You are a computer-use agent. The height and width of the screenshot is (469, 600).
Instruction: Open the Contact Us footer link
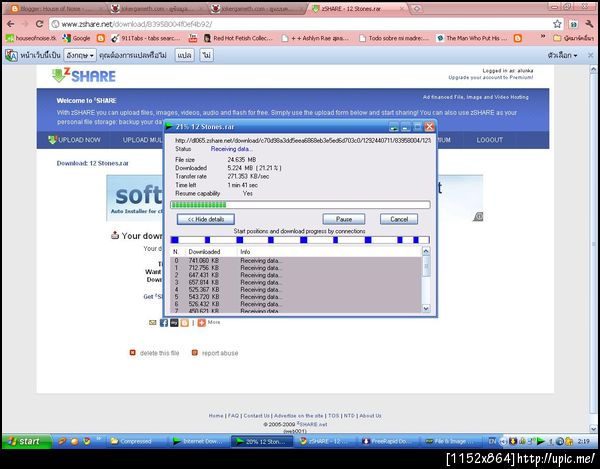(x=256, y=415)
